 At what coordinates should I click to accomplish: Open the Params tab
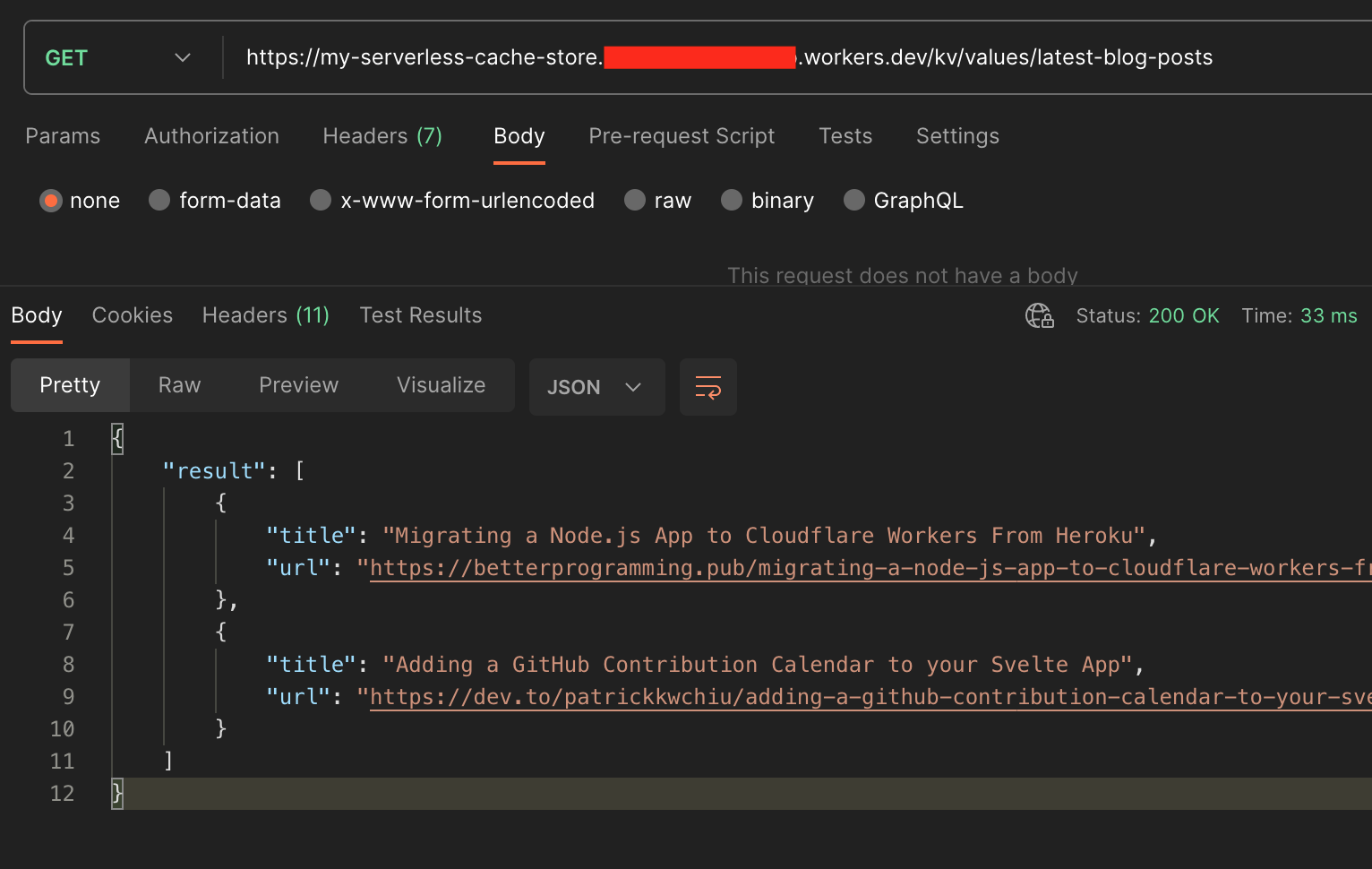point(63,136)
